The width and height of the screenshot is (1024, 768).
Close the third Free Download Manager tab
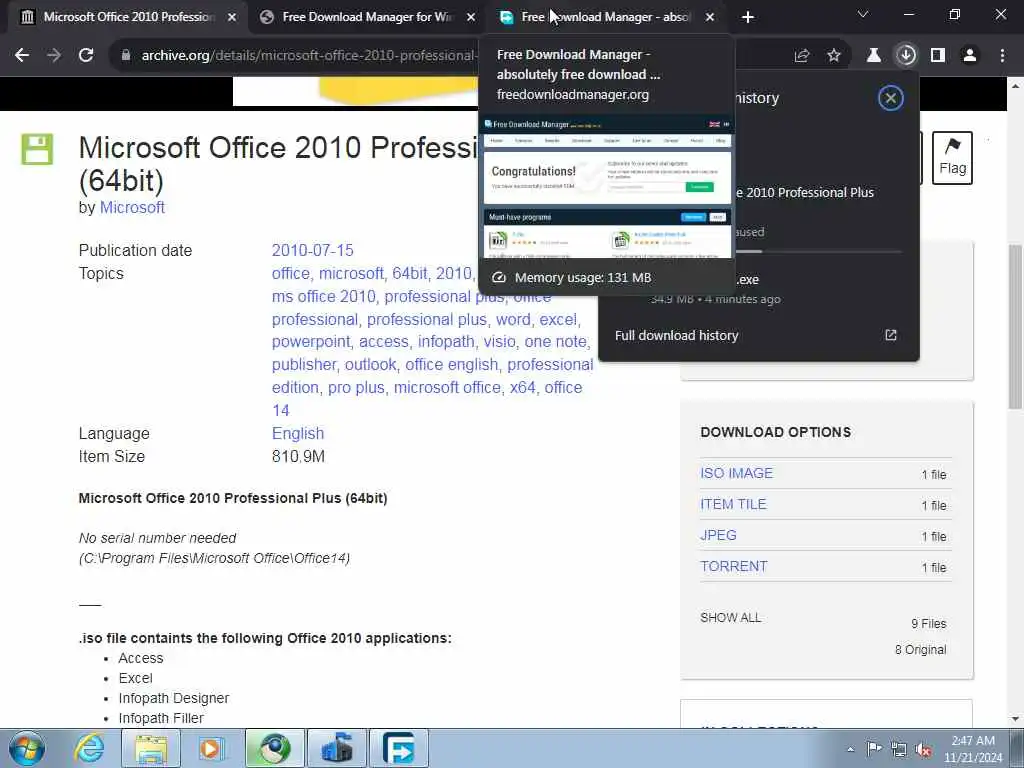pos(710,18)
